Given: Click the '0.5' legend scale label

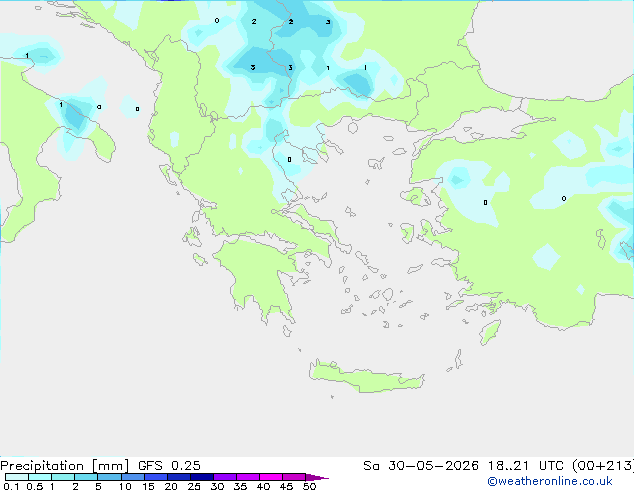Looking at the screenshot, I should (35, 486).
